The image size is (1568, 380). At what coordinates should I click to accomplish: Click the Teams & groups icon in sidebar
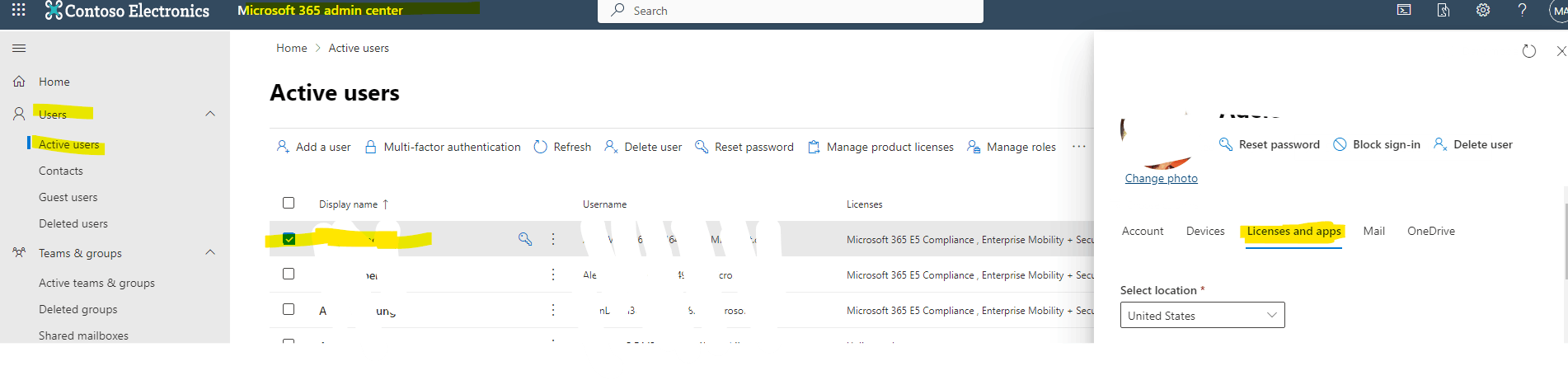point(19,252)
